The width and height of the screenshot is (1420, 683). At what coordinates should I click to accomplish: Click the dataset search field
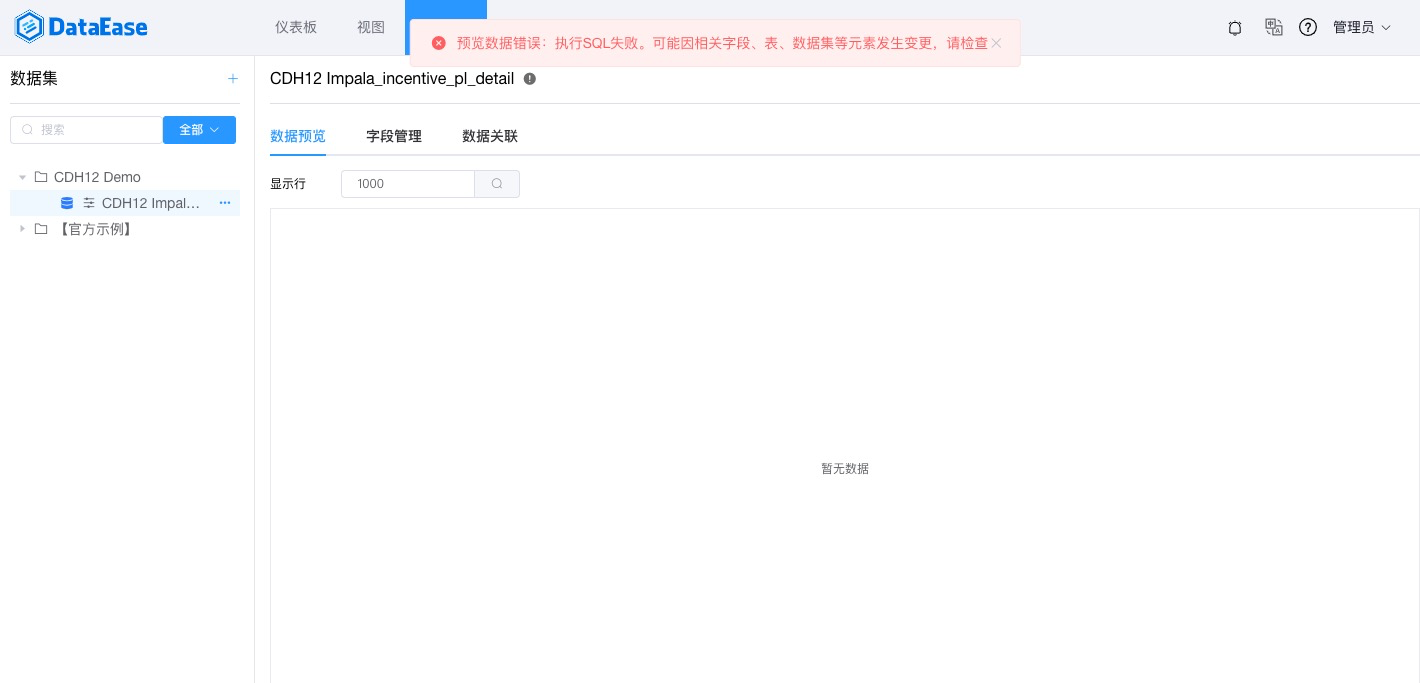(86, 130)
